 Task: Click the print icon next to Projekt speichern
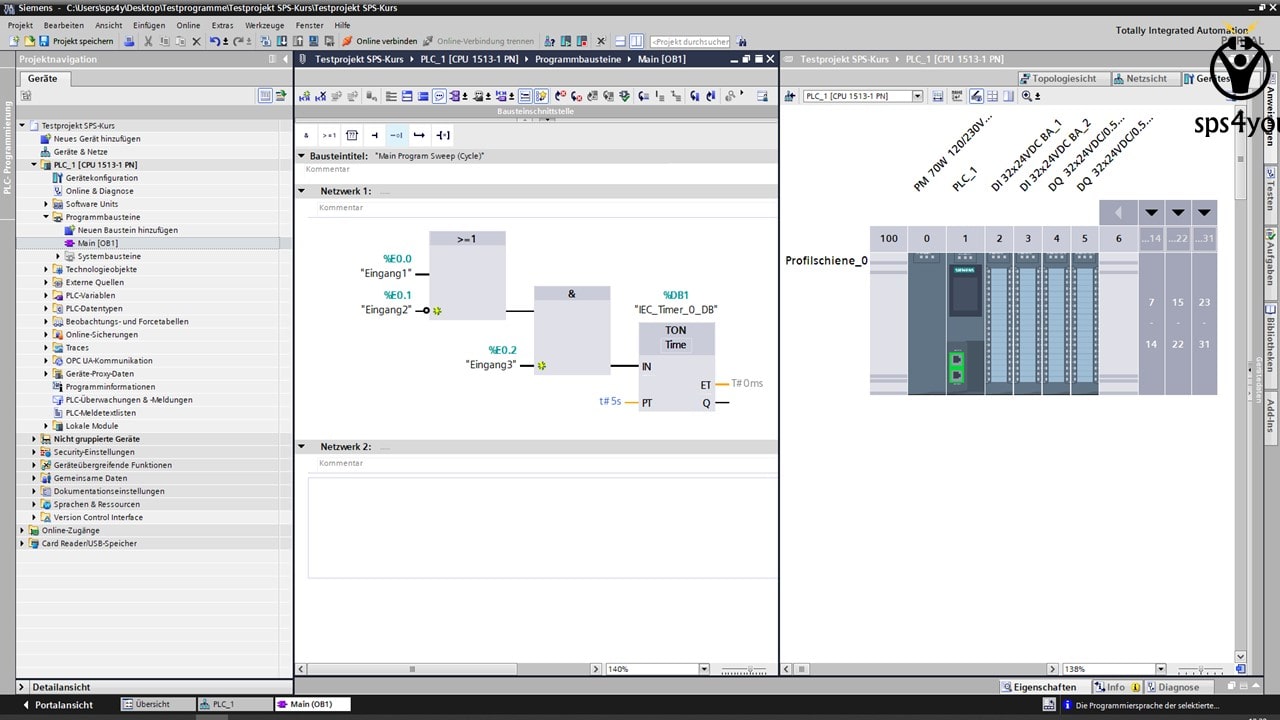pos(130,41)
